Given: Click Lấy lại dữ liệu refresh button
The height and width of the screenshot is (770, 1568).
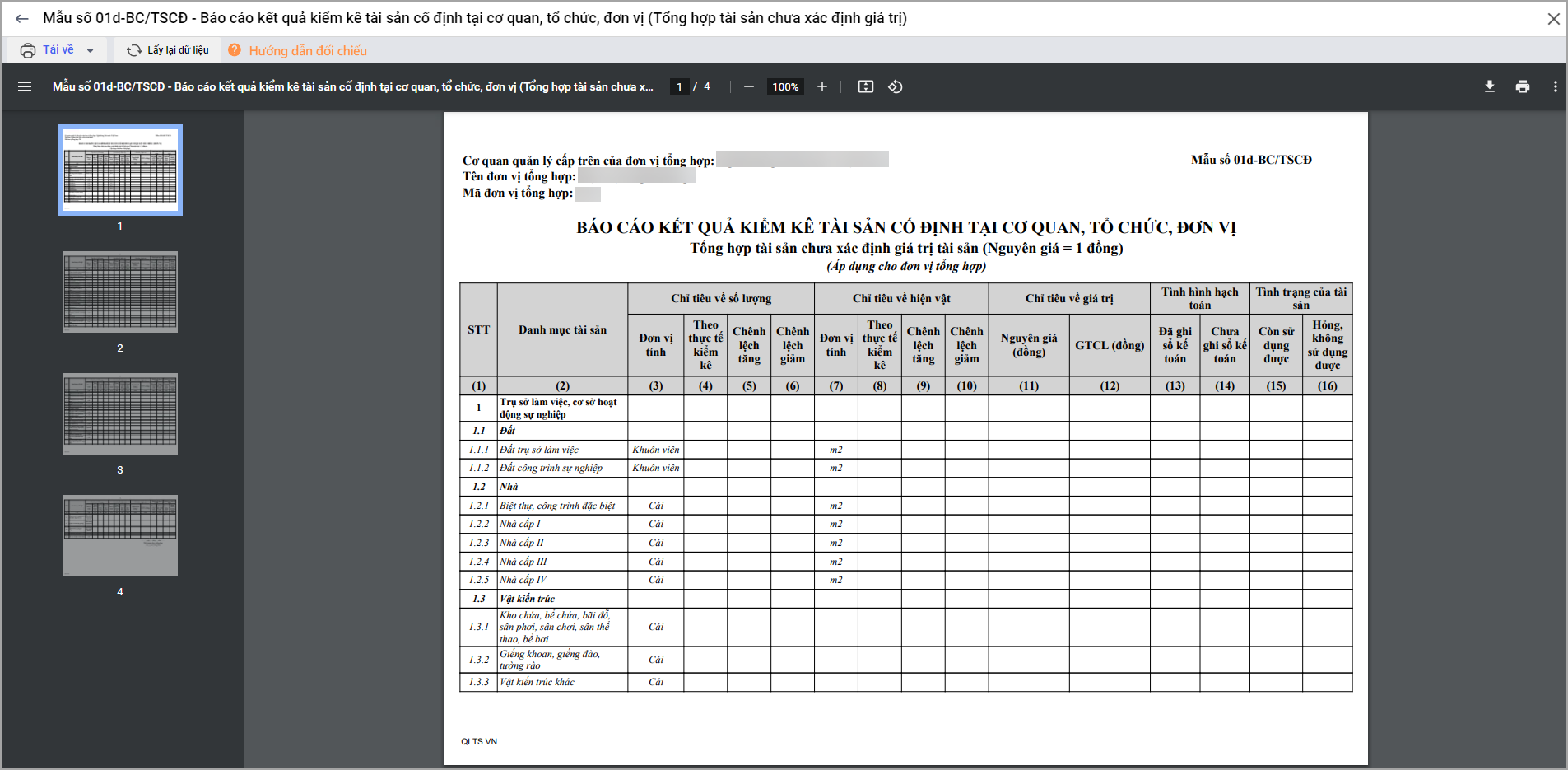Looking at the screenshot, I should 168,50.
